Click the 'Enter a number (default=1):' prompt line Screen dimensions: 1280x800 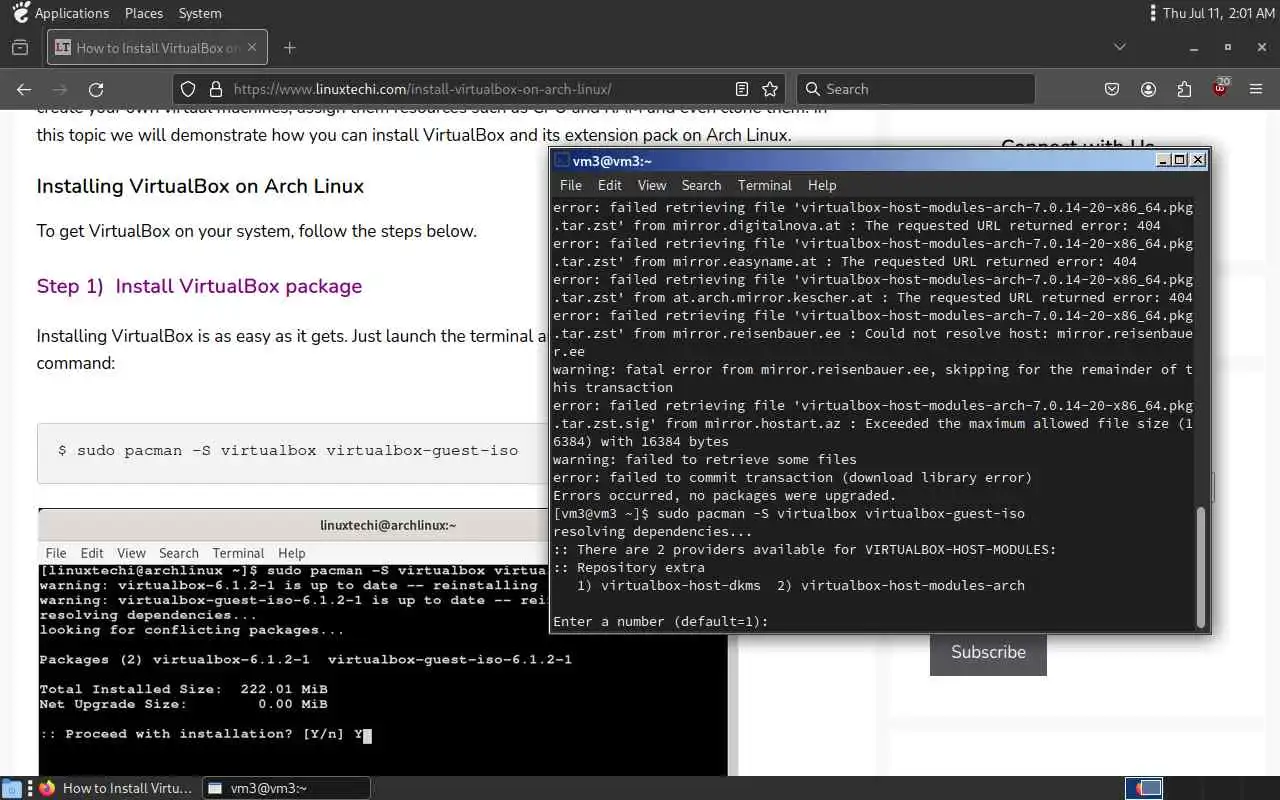(x=660, y=621)
